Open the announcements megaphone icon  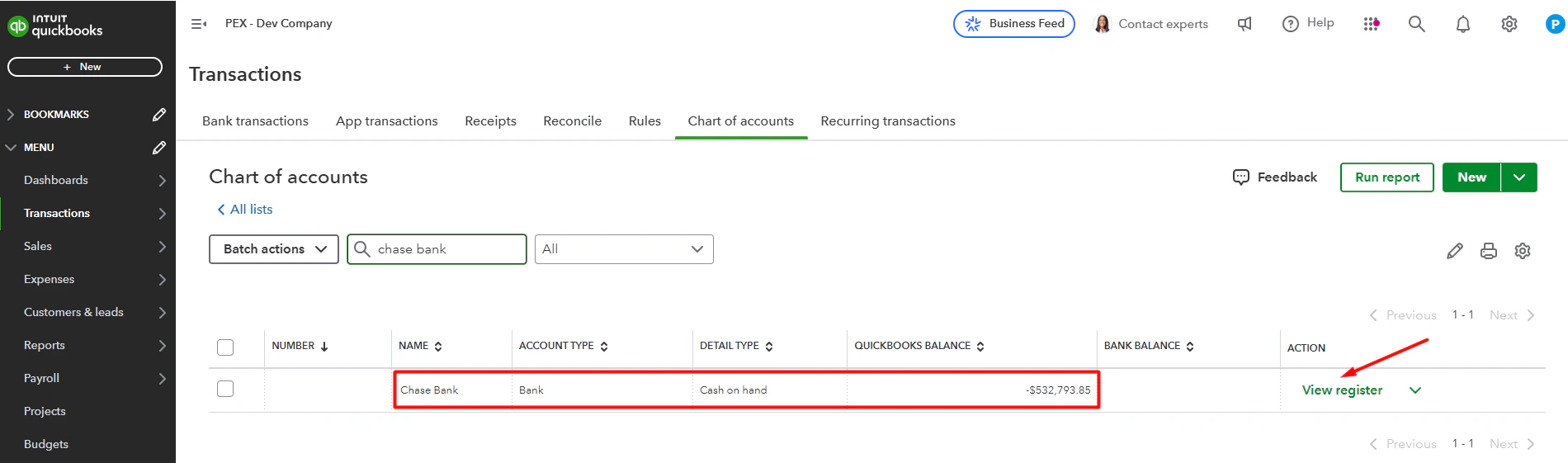tap(1244, 24)
